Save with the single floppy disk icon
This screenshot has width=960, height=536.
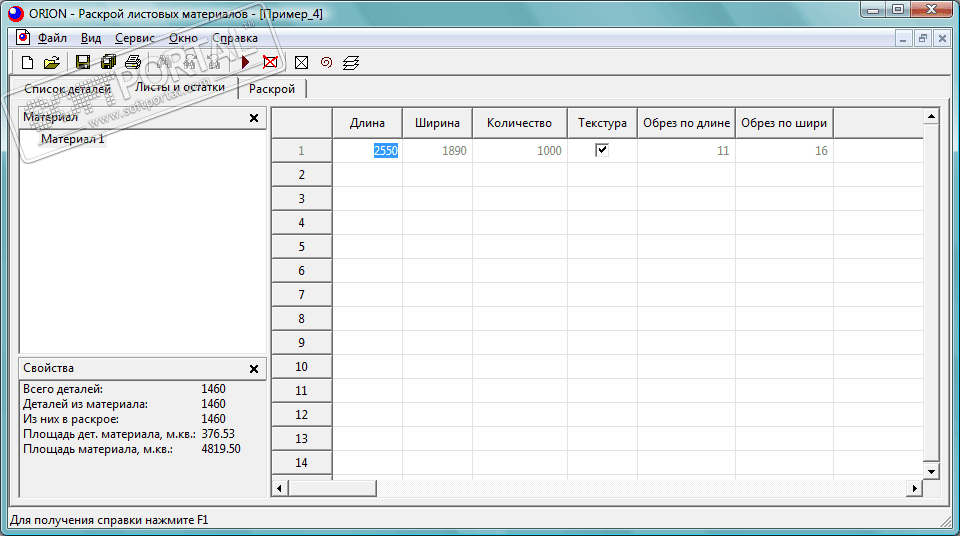(x=83, y=62)
